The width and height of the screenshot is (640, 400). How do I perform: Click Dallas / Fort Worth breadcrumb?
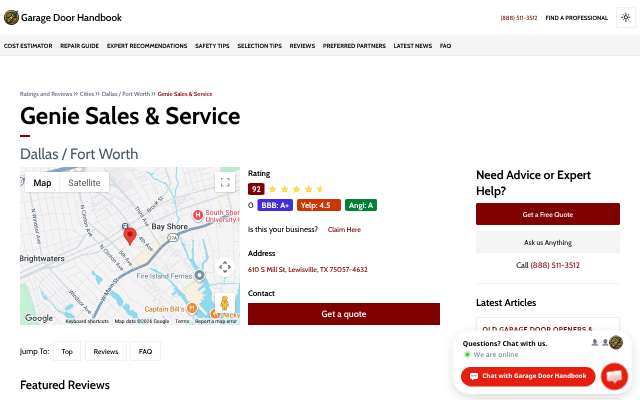tap(126, 94)
